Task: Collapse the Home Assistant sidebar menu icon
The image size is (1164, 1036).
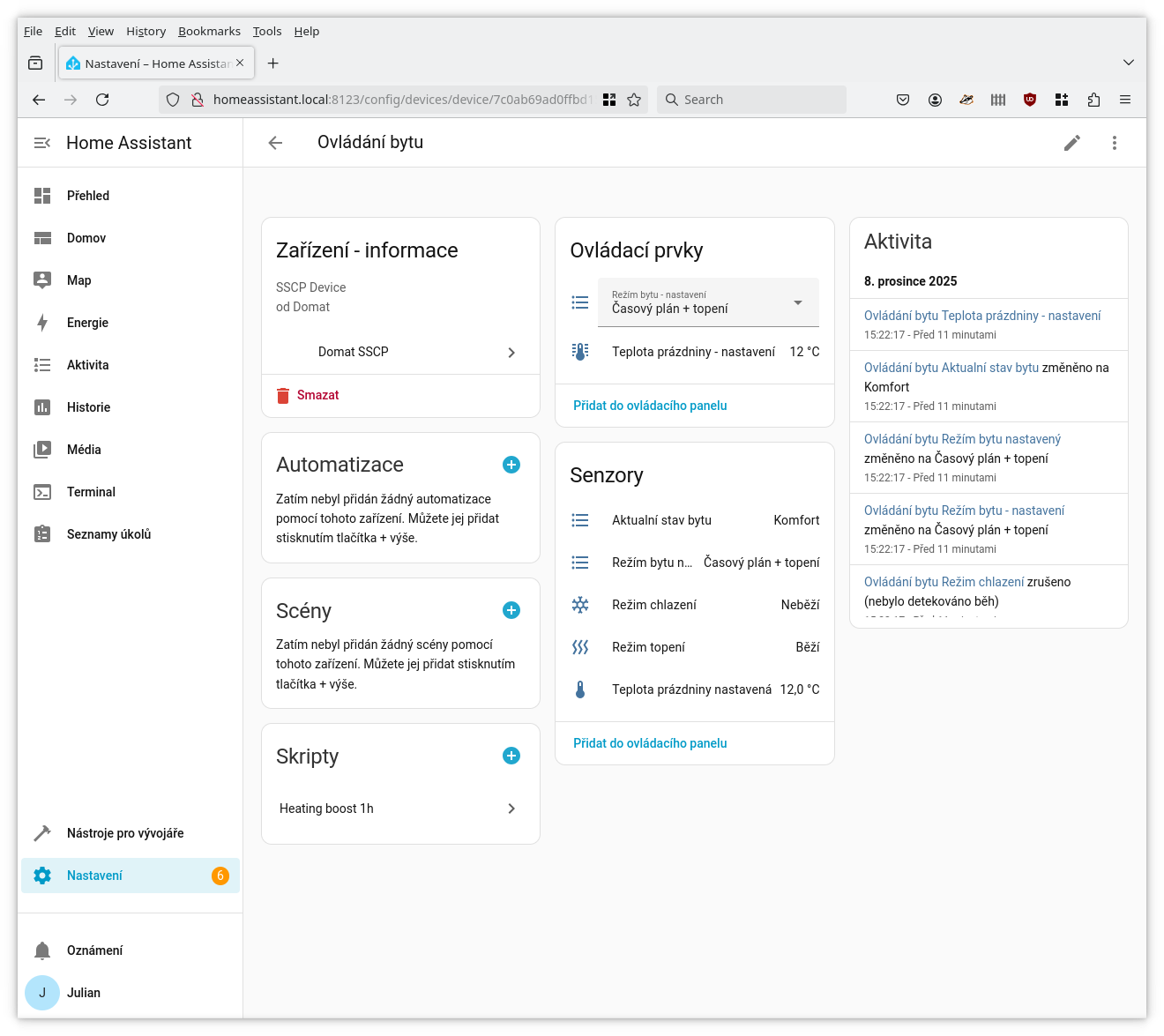Action: click(x=41, y=143)
